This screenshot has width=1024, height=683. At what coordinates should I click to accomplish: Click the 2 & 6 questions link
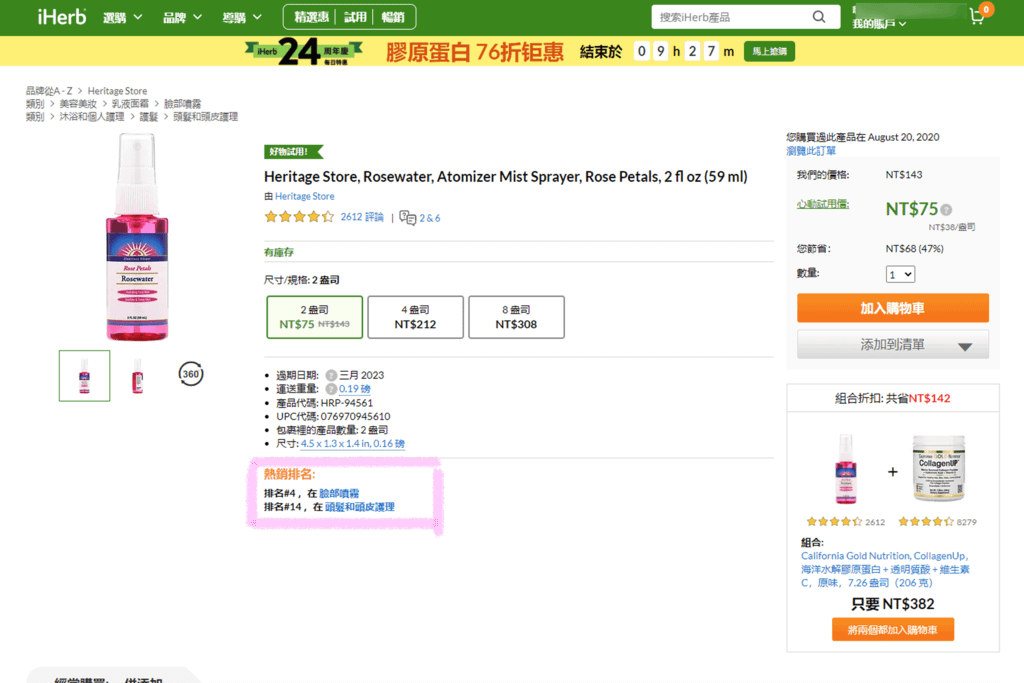(x=430, y=218)
